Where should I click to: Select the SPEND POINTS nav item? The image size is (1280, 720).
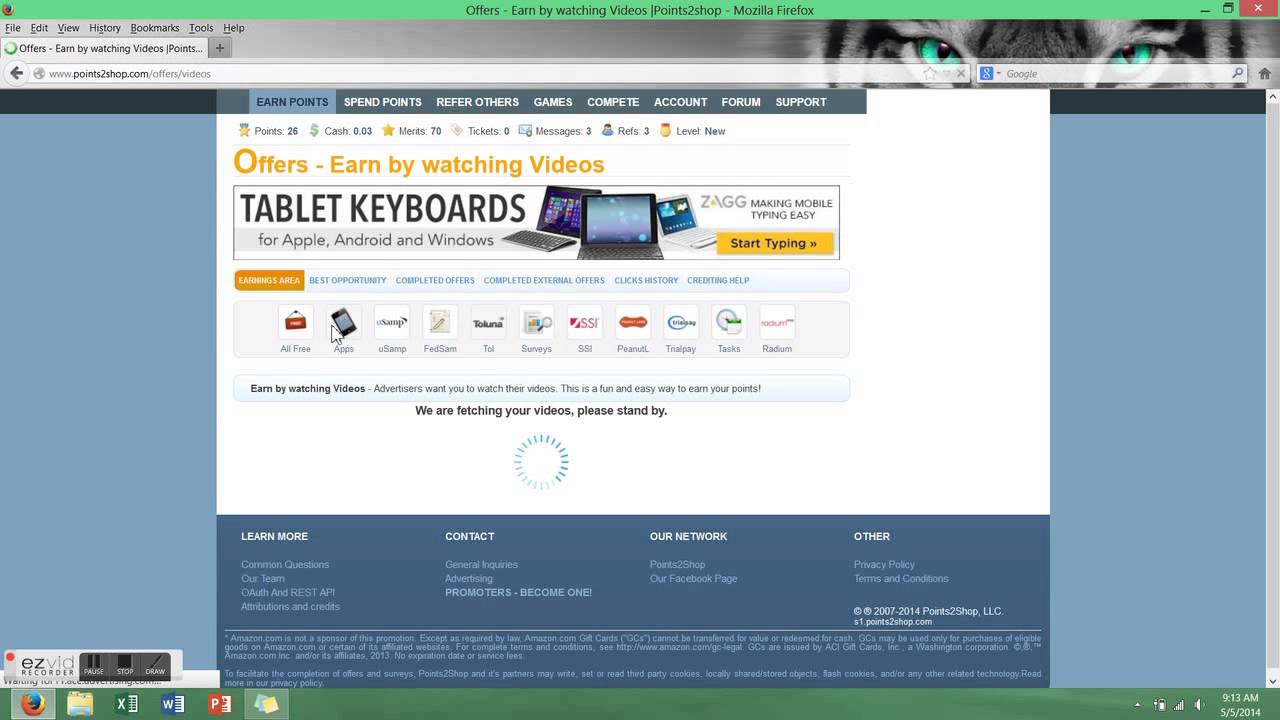pos(383,102)
